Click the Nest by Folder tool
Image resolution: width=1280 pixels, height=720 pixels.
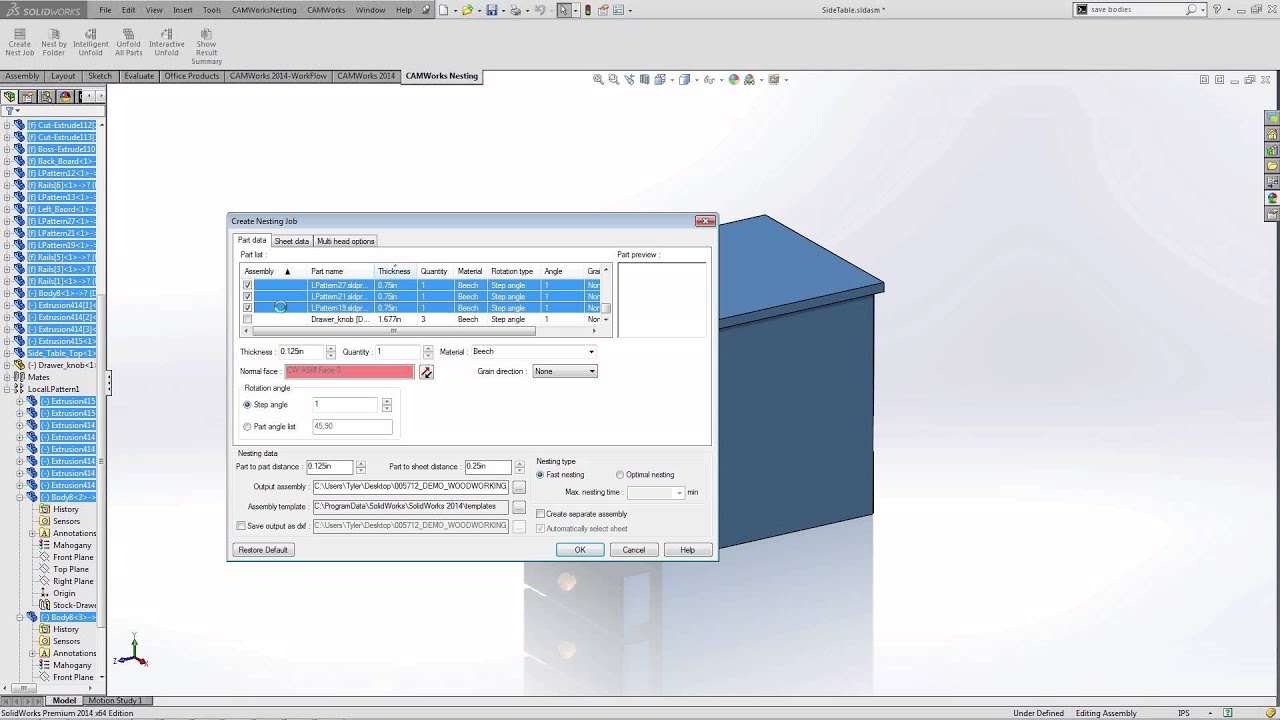pyautogui.click(x=54, y=42)
